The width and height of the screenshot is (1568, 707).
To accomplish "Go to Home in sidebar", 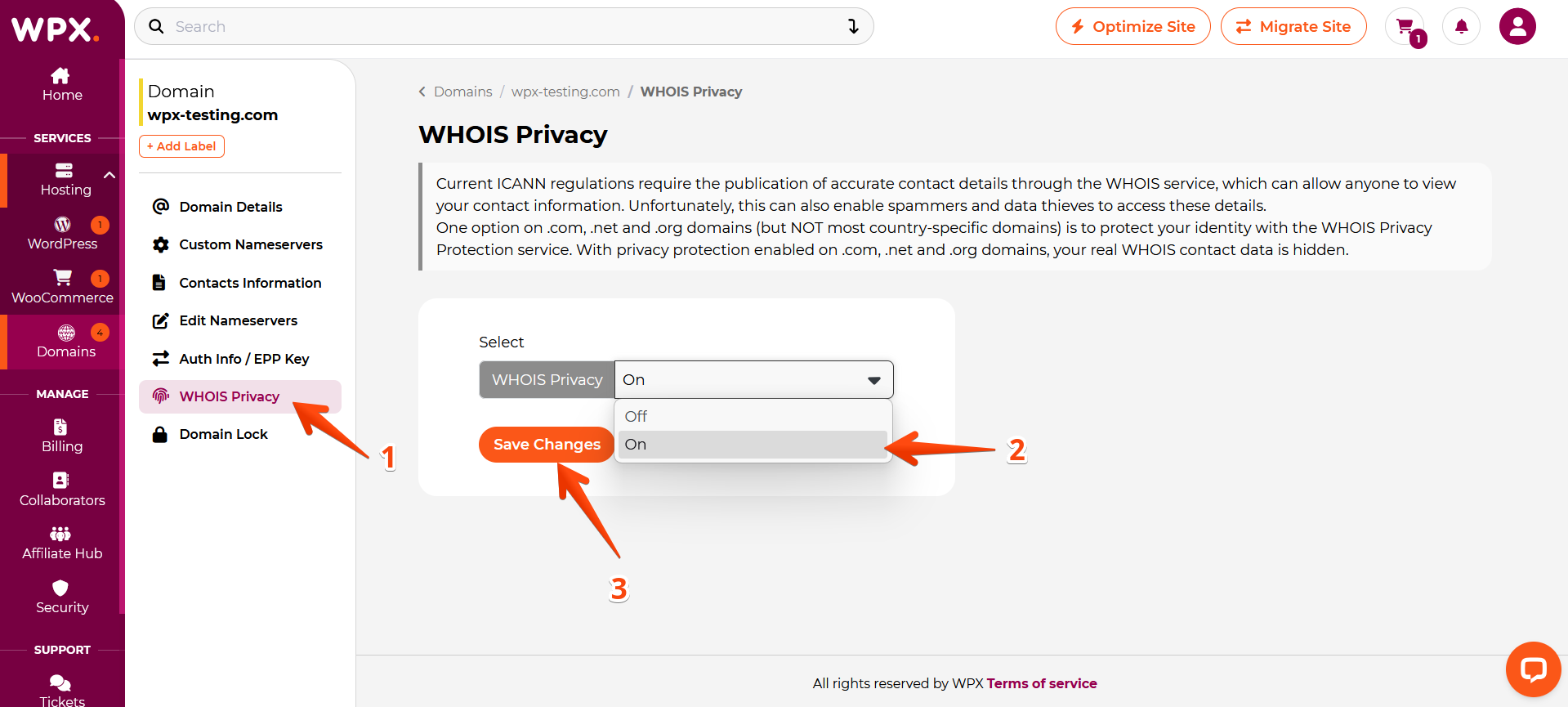I will [62, 85].
